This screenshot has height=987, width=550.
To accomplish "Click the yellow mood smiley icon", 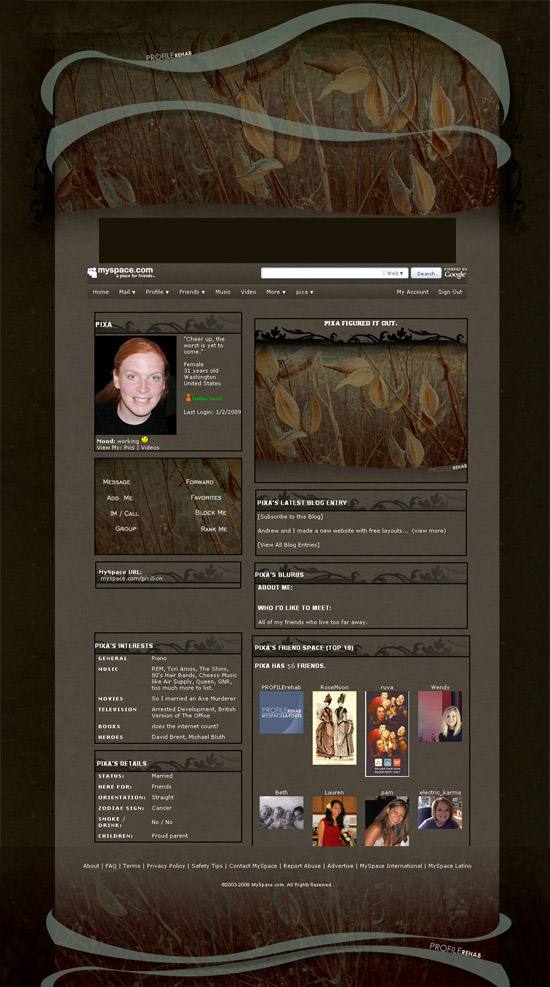I will coord(145,439).
